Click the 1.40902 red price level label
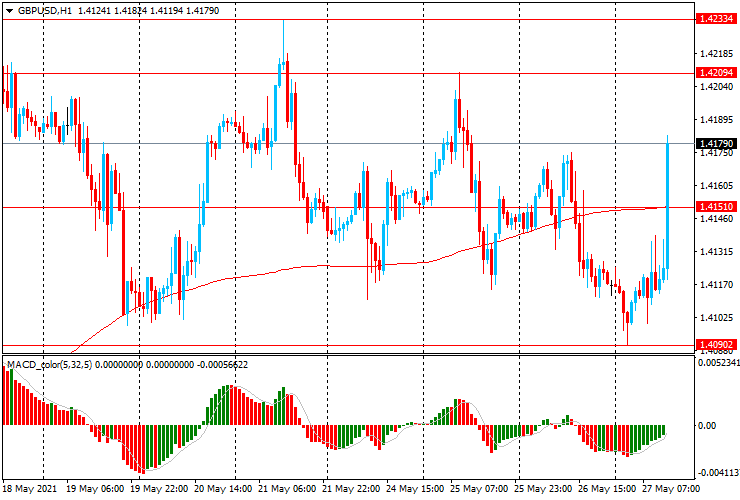 (716, 345)
